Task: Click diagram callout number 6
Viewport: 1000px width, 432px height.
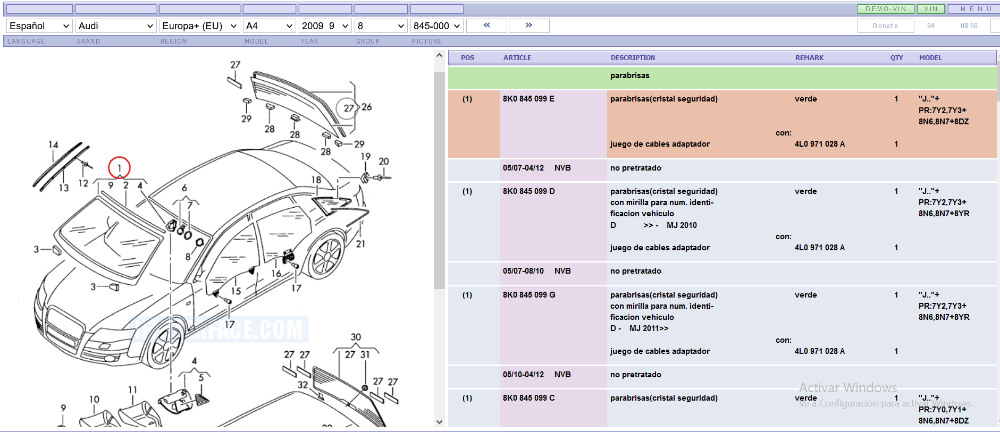Action: coord(184,188)
